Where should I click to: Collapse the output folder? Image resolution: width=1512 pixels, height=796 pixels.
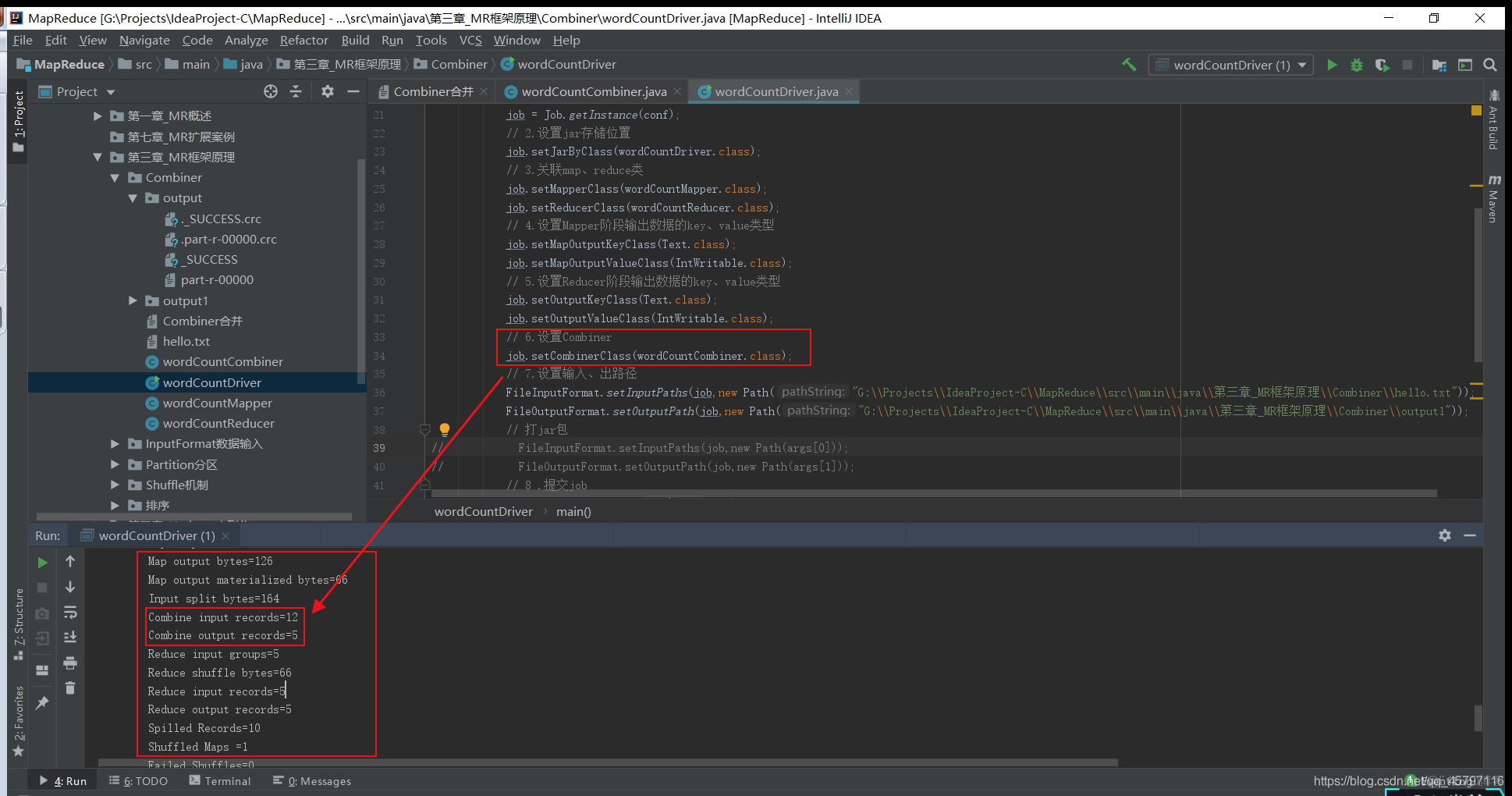133,198
